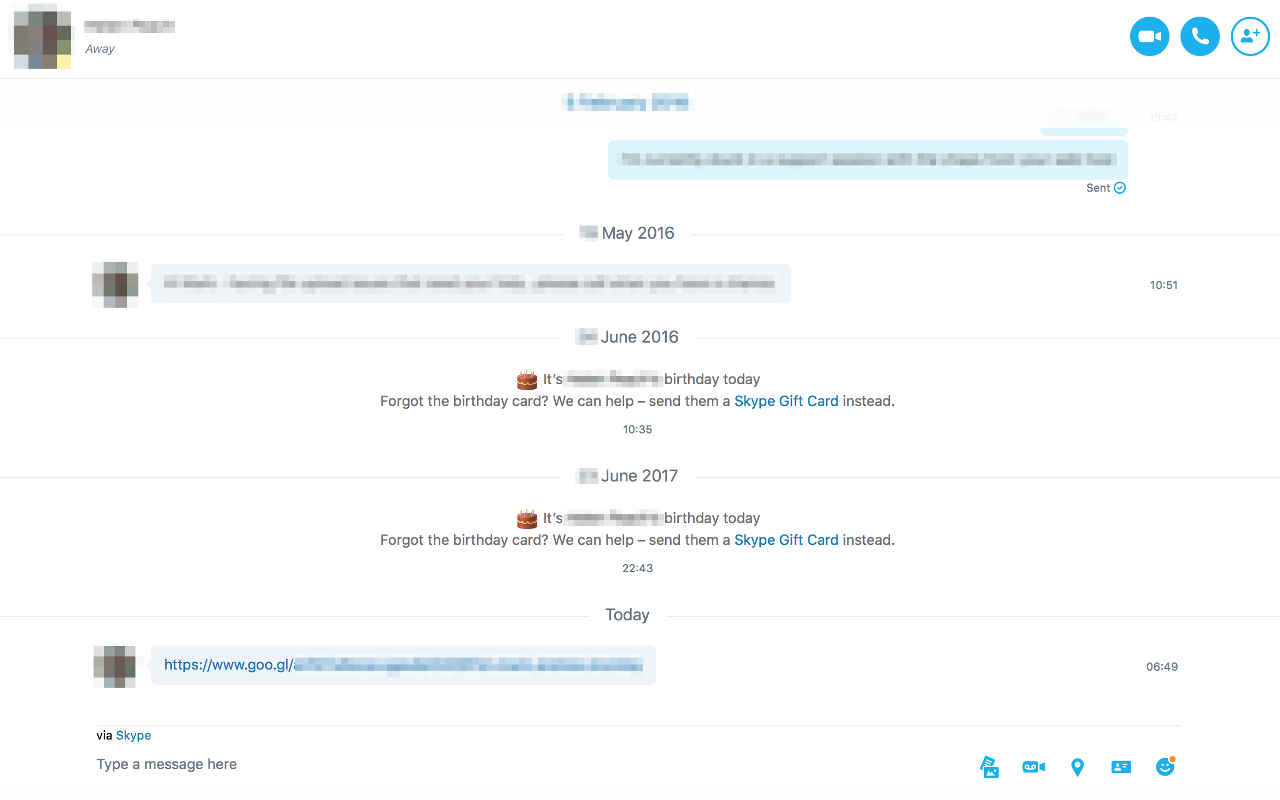Focus the Type a message here field
1280x800 pixels.
[x=530, y=765]
